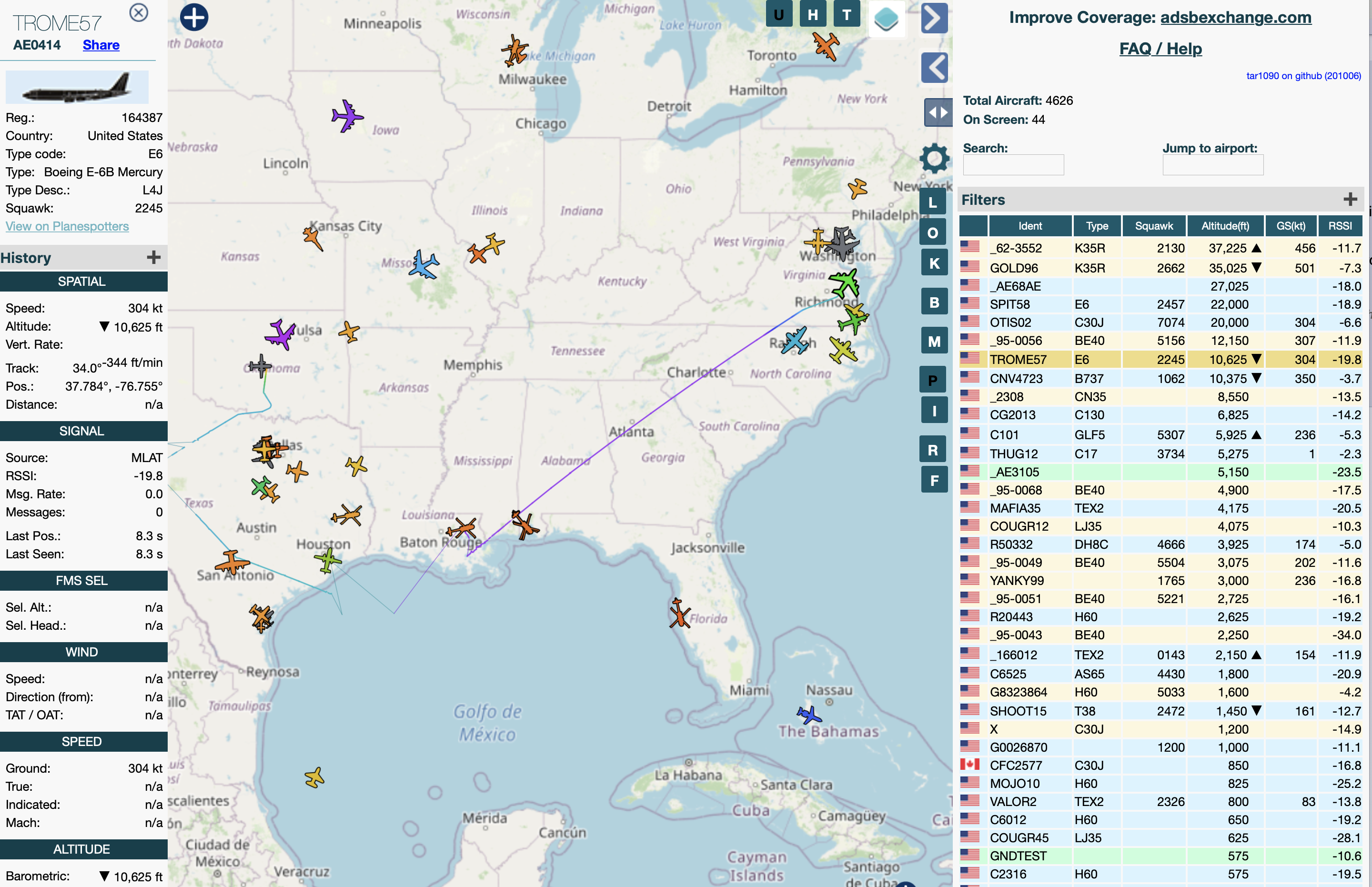Image resolution: width=1372 pixels, height=887 pixels.
Task: Click the Search input field
Action: 1013,165
